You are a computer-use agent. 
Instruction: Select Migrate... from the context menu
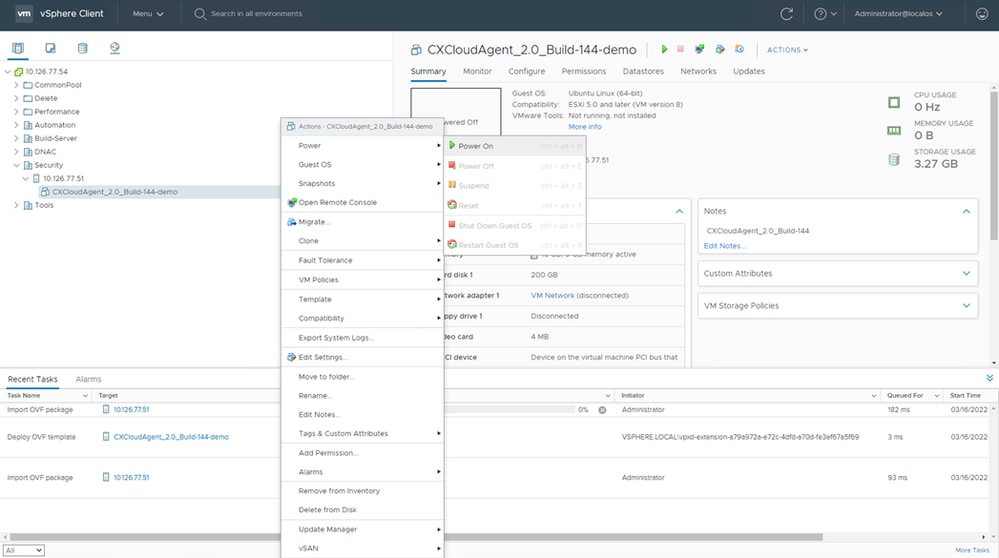363,222
